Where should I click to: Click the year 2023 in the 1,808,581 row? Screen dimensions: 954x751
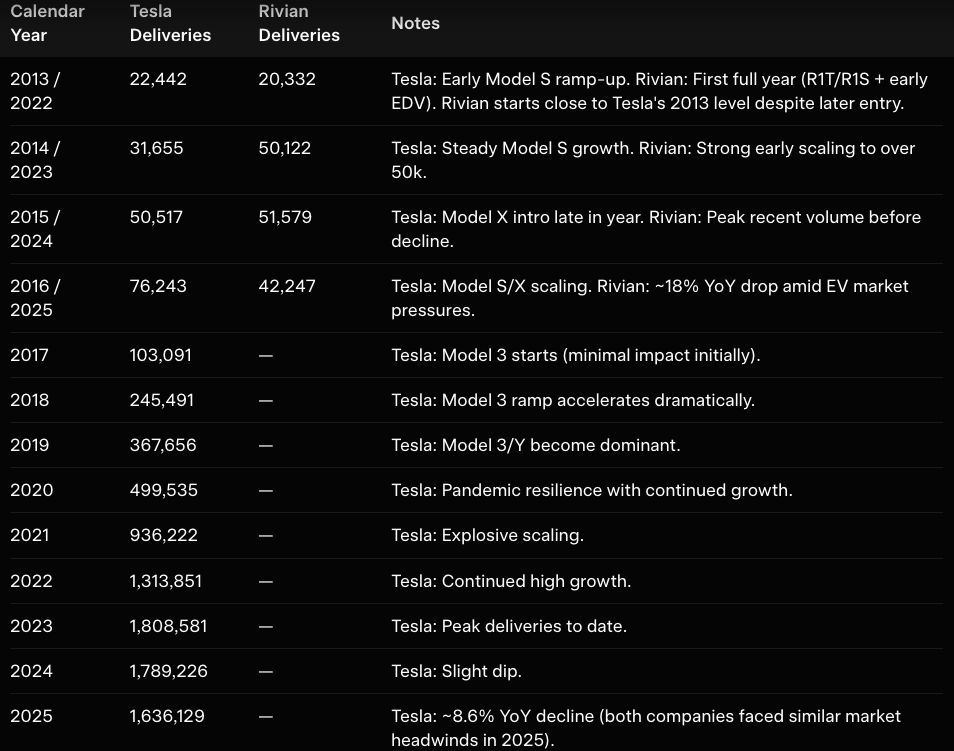coord(32,626)
